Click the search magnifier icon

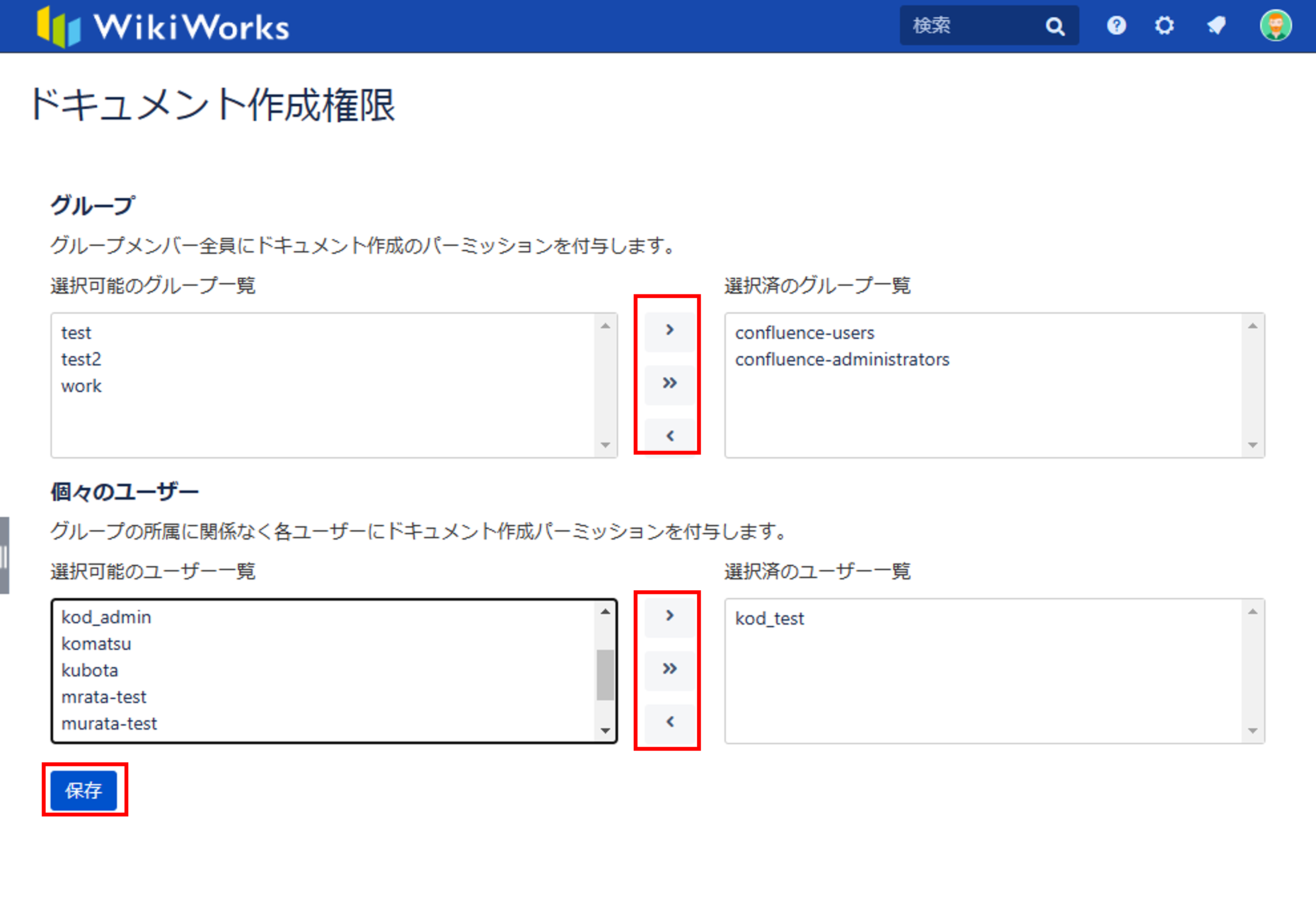click(1054, 26)
